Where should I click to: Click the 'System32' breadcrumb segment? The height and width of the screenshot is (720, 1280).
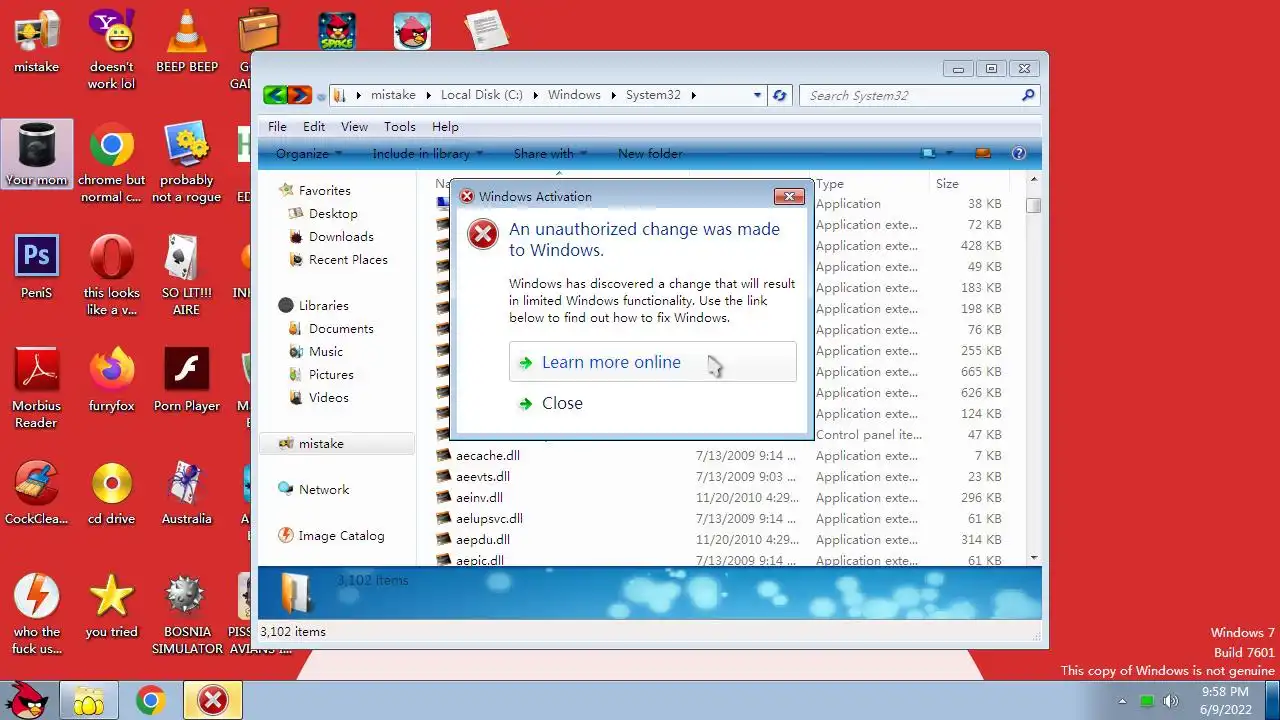coord(653,95)
